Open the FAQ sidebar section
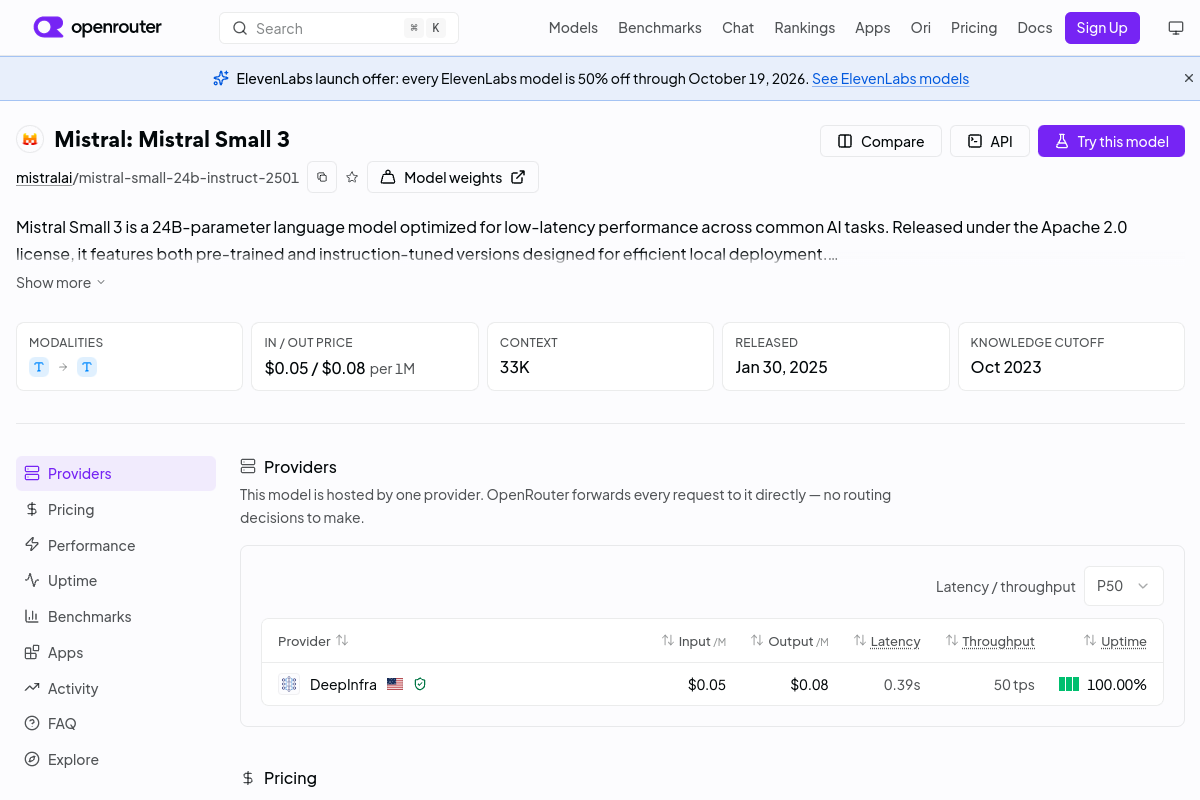 tap(116, 723)
